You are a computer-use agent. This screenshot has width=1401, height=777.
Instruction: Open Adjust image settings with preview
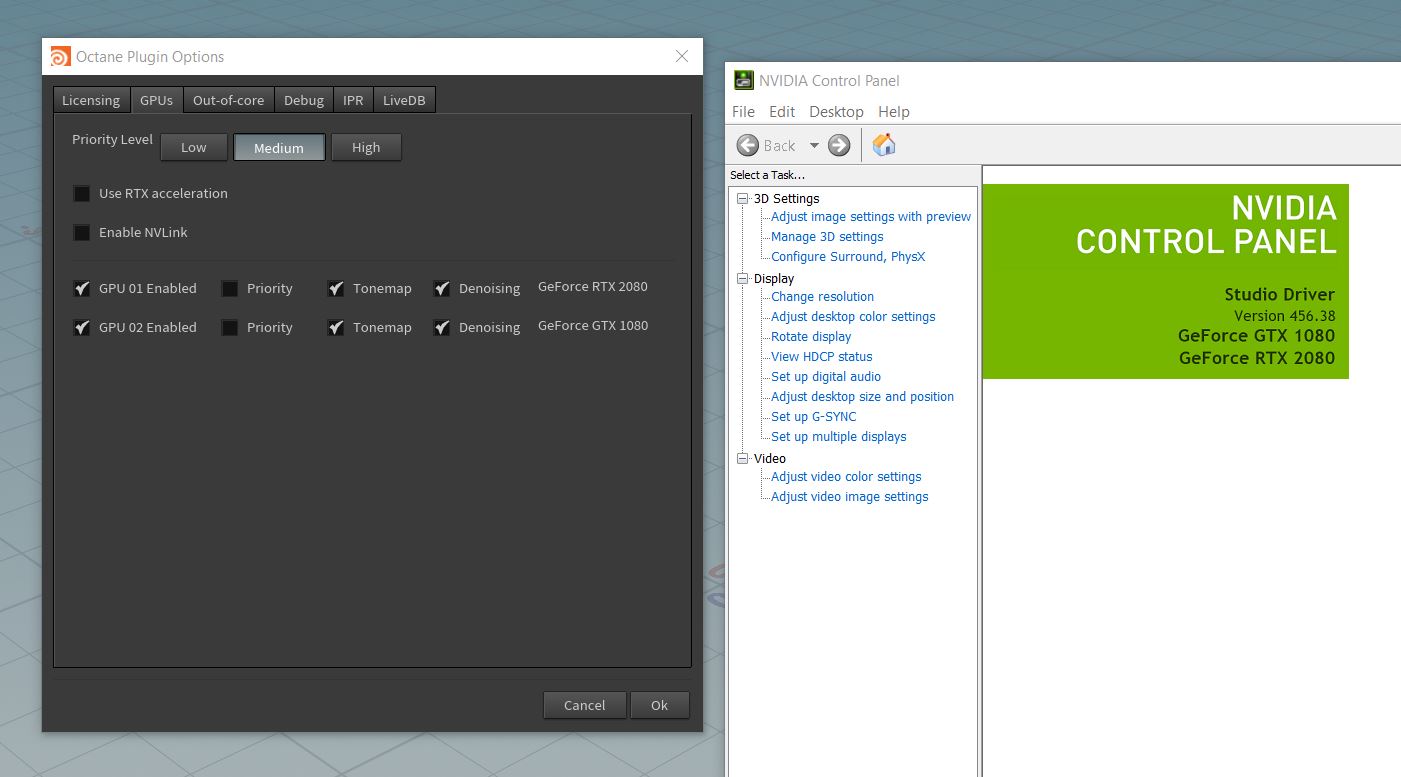[871, 217]
